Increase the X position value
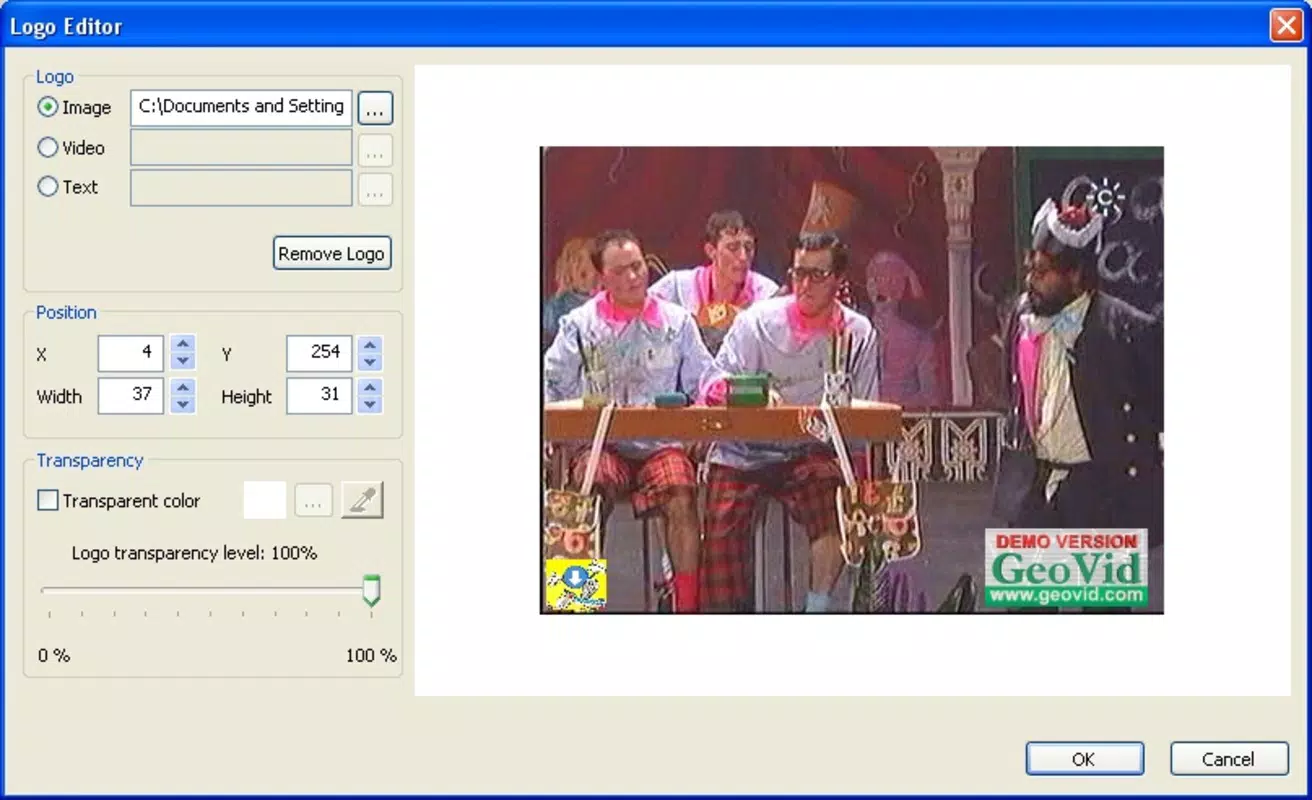The height and width of the screenshot is (800, 1312). click(x=182, y=344)
